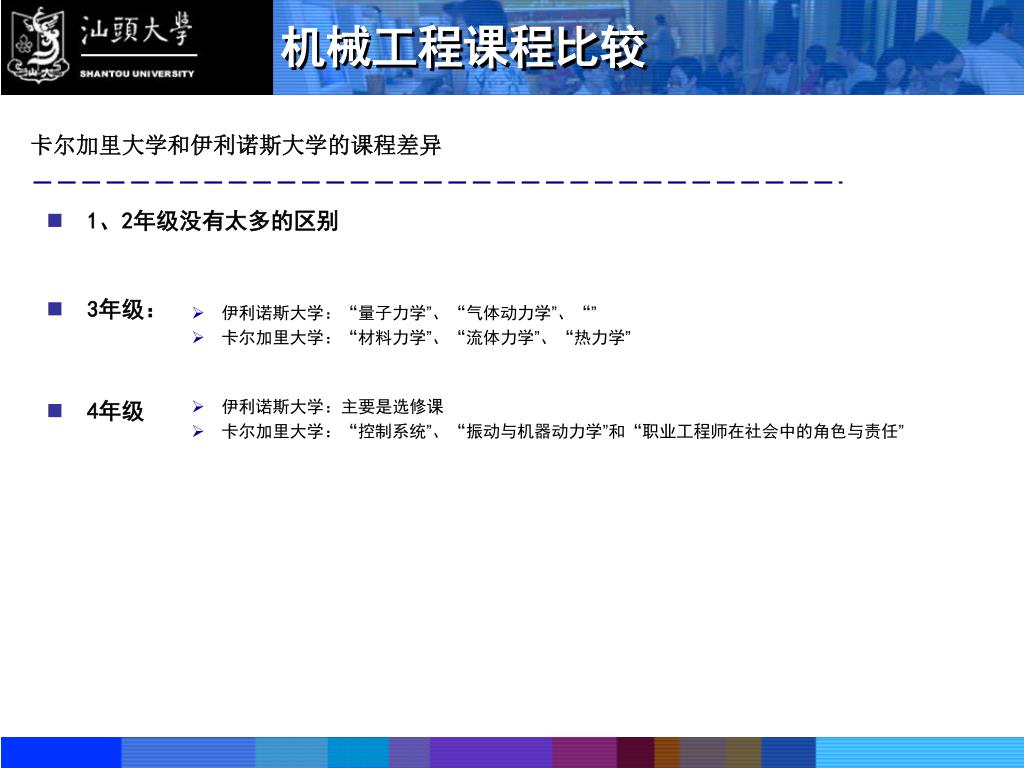Click the text “量子力学”
Image resolution: width=1024 pixels, height=768 pixels.
[x=391, y=313]
